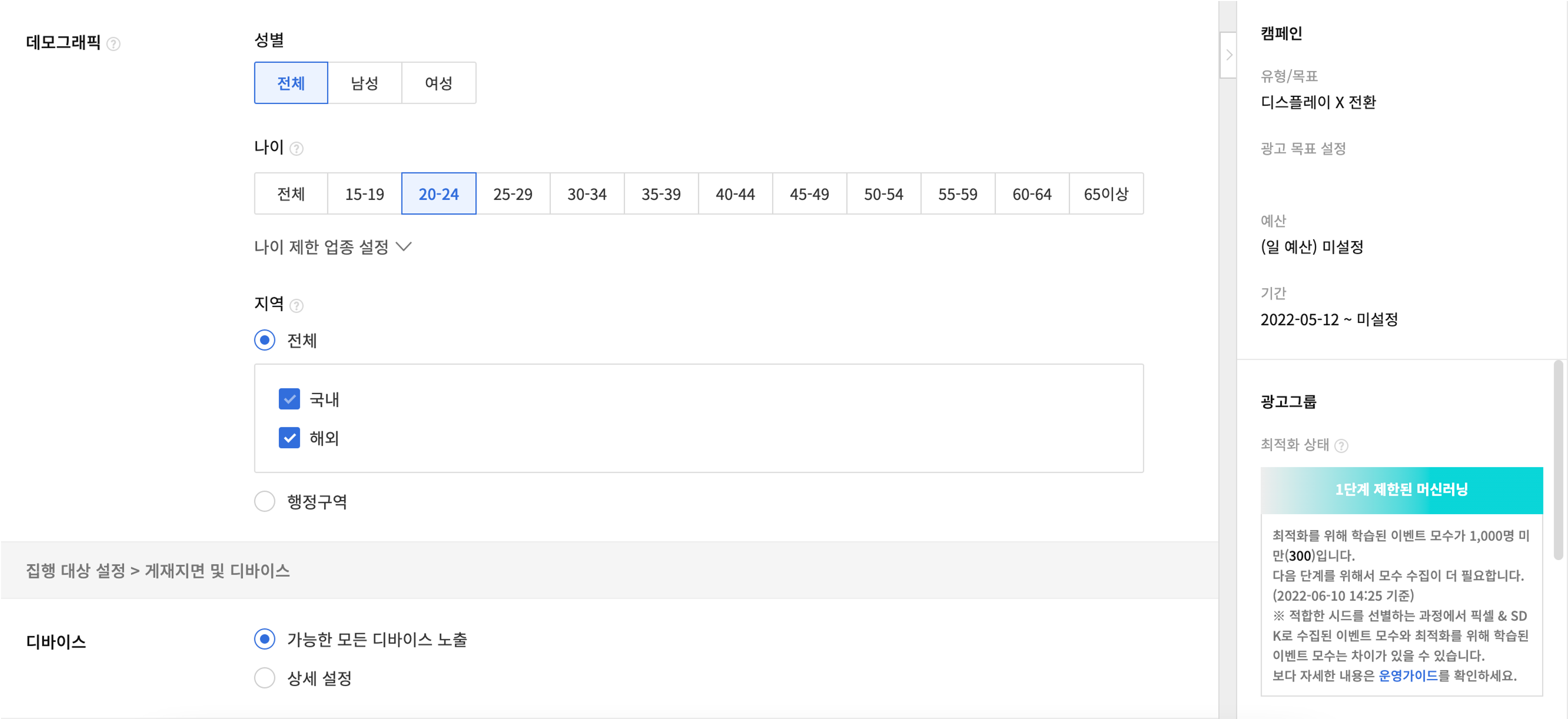This screenshot has height=719, width=1568.
Task: Click the 1단계 제한된 머신러닝 status banner
Action: click(x=1401, y=490)
